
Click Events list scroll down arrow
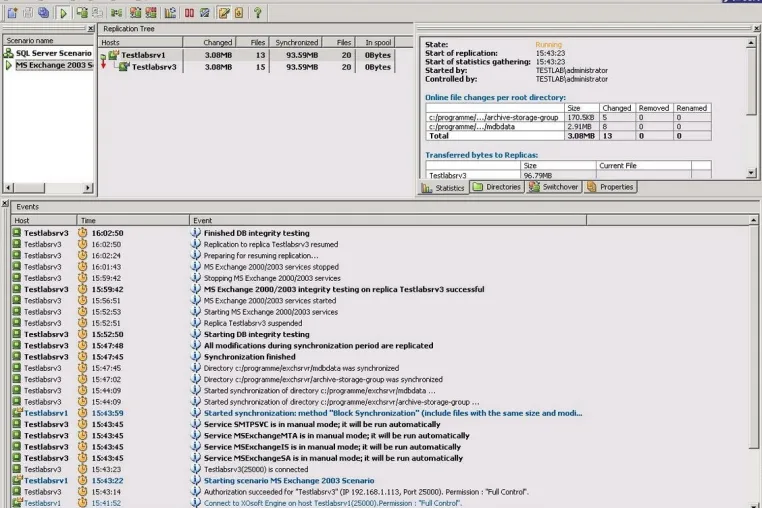point(753,504)
